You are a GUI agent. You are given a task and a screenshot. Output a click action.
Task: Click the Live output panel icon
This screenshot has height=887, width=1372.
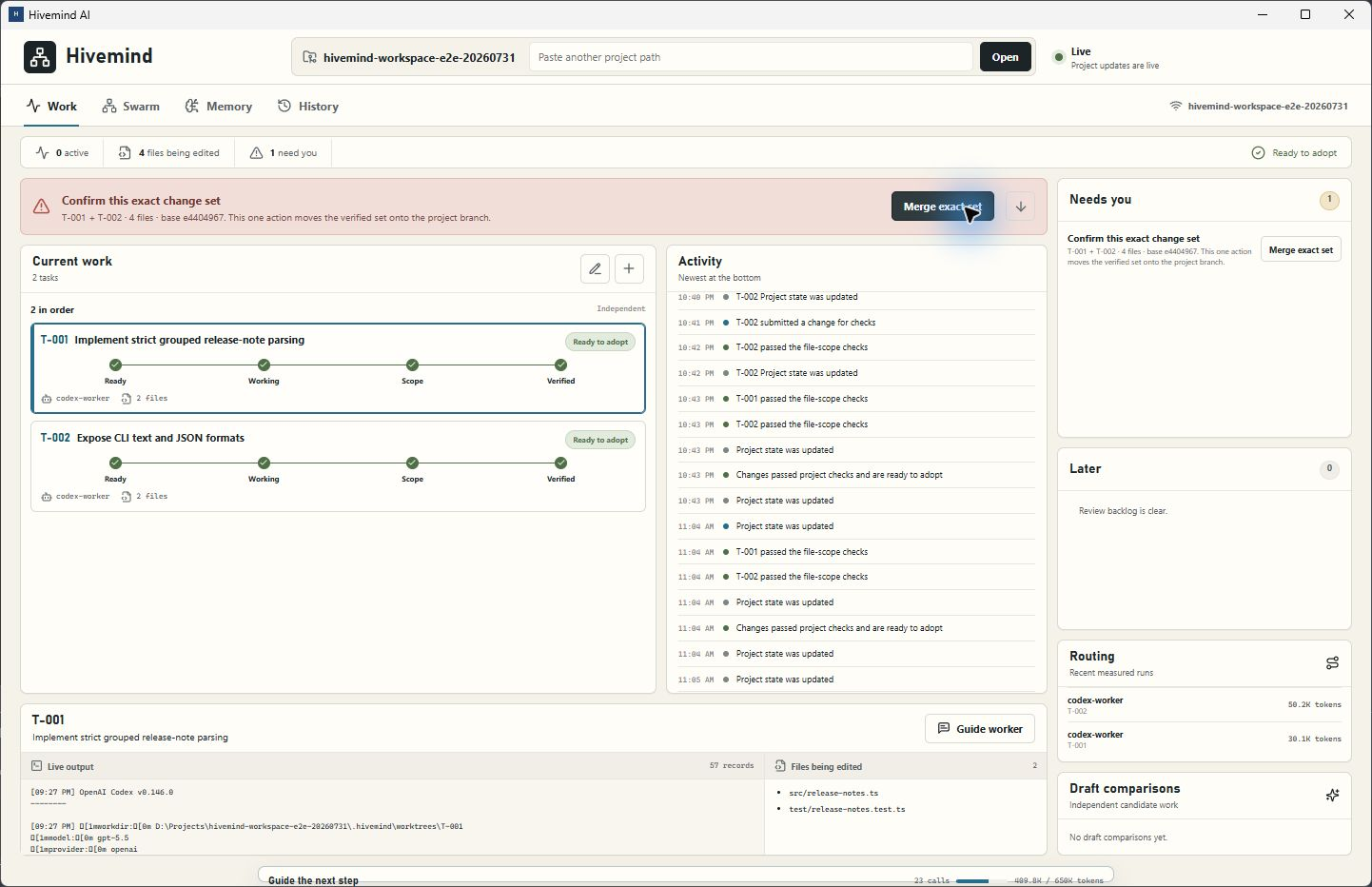(36, 765)
